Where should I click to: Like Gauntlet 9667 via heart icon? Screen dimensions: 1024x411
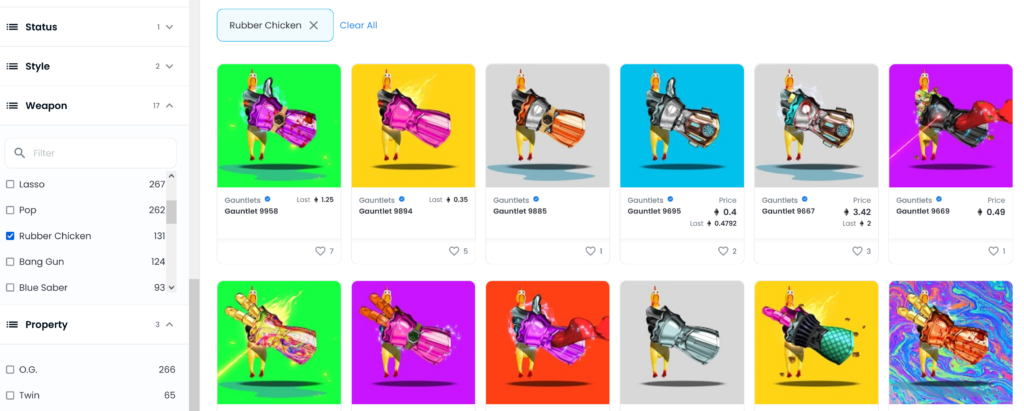857,251
